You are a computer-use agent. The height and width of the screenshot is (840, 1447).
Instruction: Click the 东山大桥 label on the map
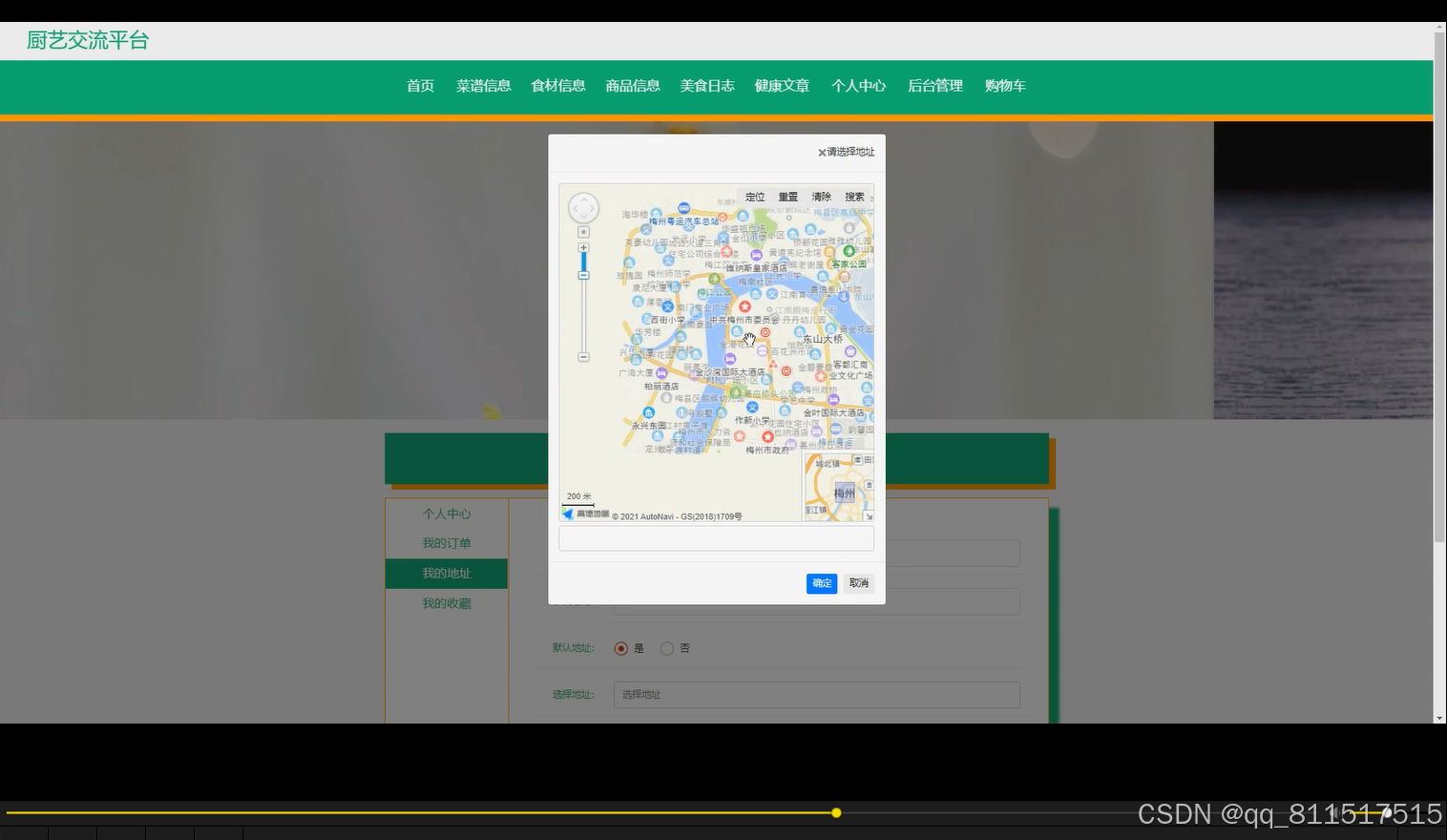tap(823, 339)
